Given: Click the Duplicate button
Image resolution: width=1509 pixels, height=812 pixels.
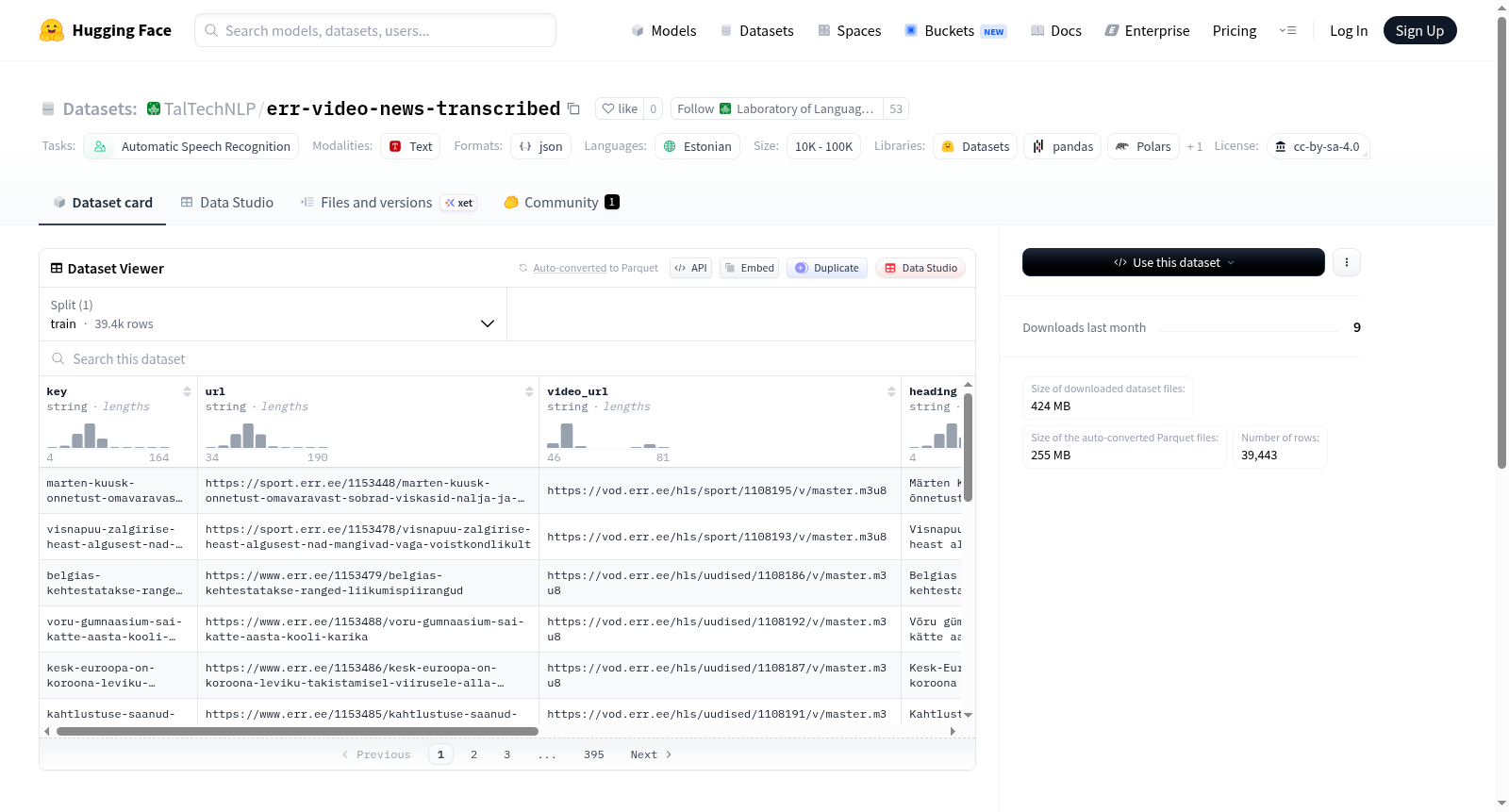Looking at the screenshot, I should click(827, 268).
